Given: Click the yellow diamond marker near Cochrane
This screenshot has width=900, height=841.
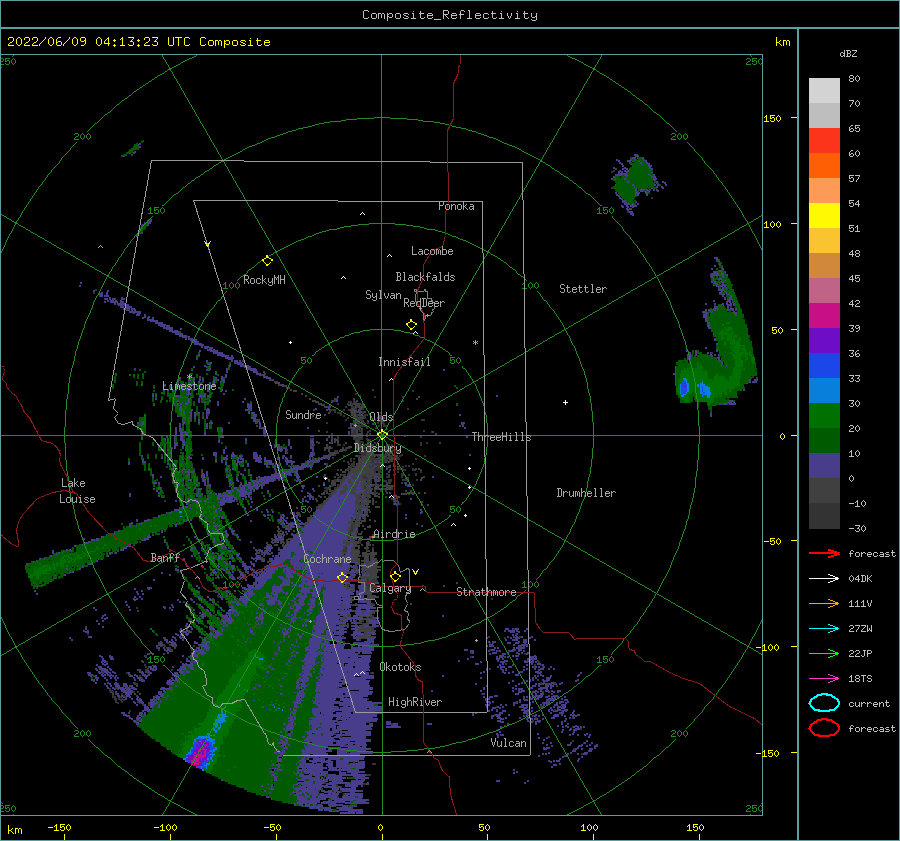Looking at the screenshot, I should [x=342, y=577].
